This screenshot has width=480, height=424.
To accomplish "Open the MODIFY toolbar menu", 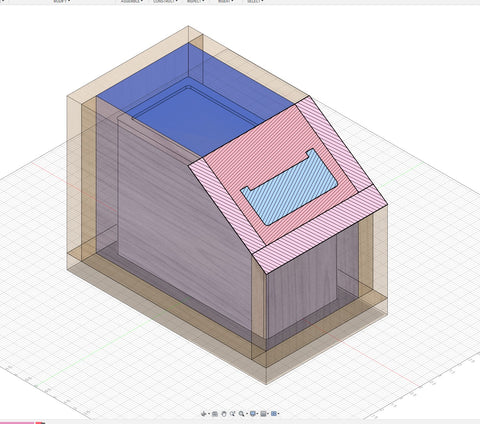I will pos(61,1).
